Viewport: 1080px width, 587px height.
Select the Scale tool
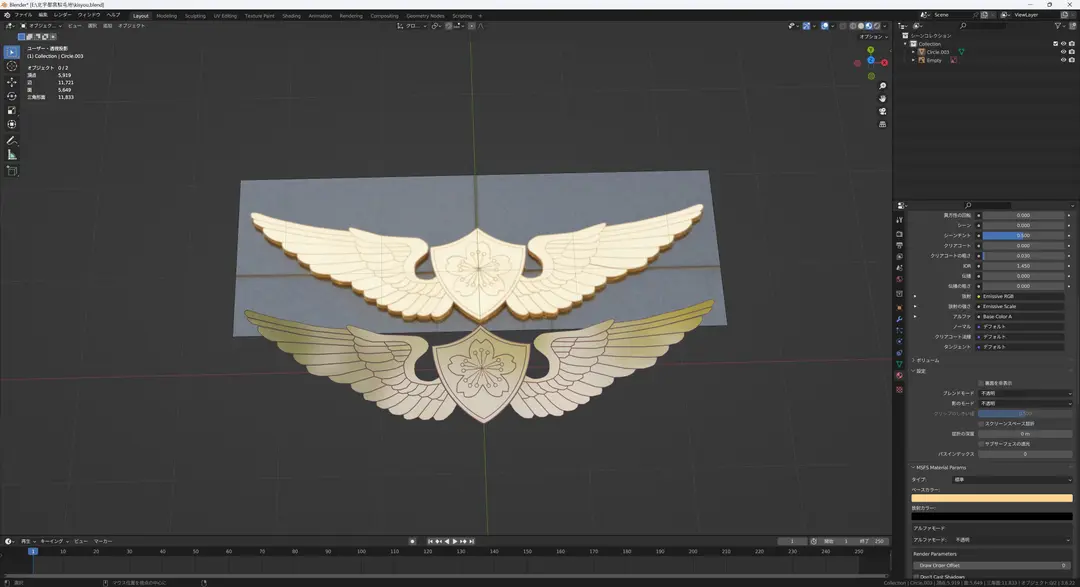pyautogui.click(x=12, y=110)
